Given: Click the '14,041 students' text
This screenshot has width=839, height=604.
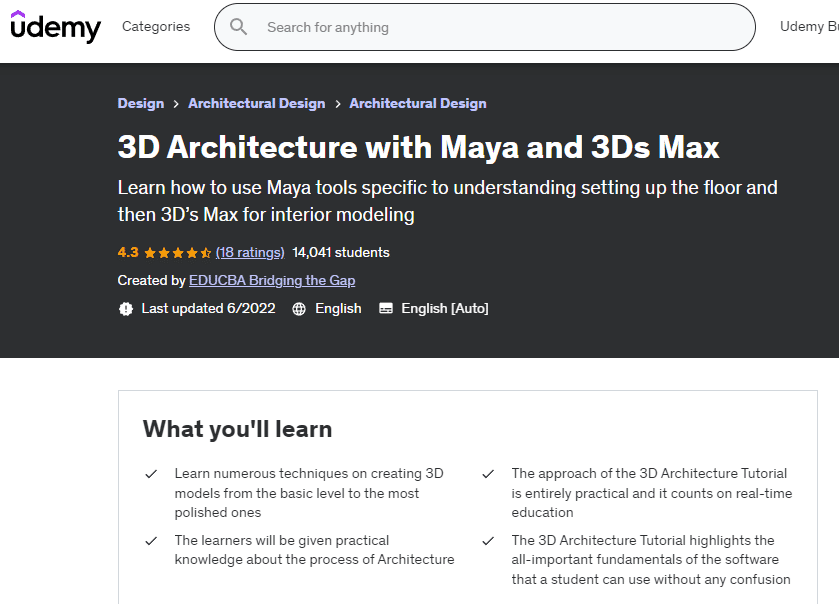Looking at the screenshot, I should tap(341, 253).
